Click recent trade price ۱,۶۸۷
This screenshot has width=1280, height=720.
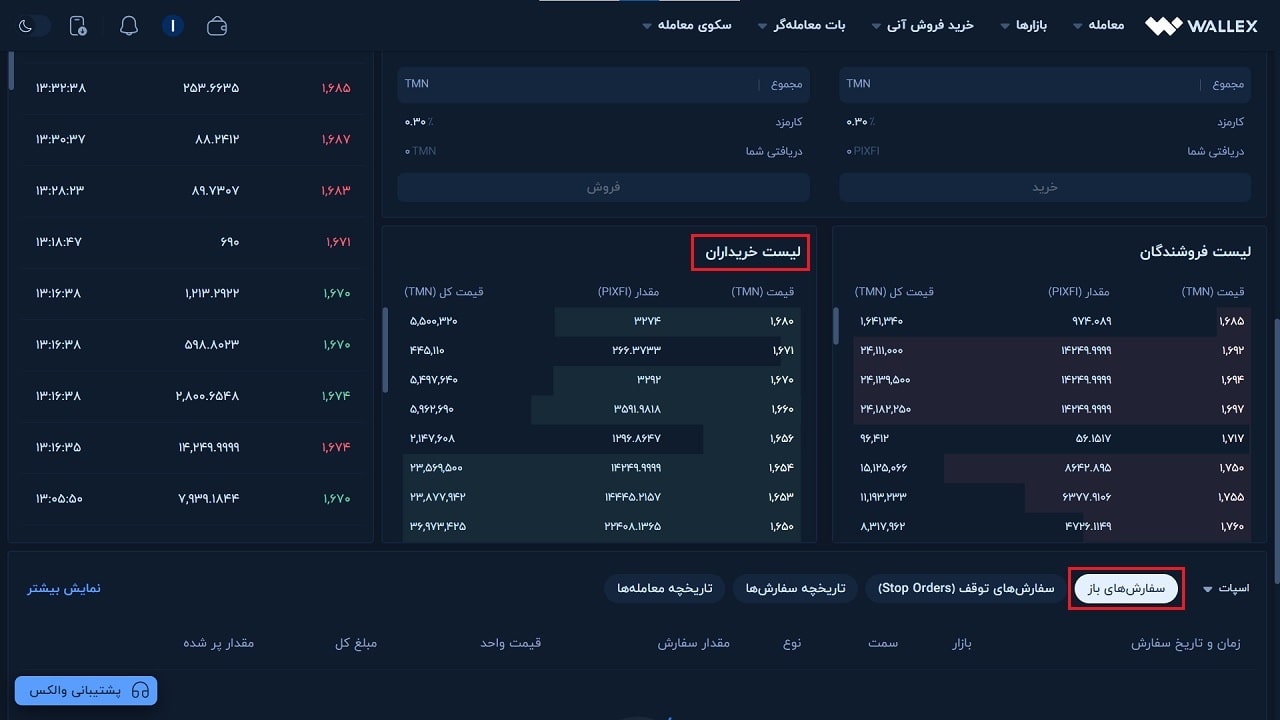(x=336, y=139)
